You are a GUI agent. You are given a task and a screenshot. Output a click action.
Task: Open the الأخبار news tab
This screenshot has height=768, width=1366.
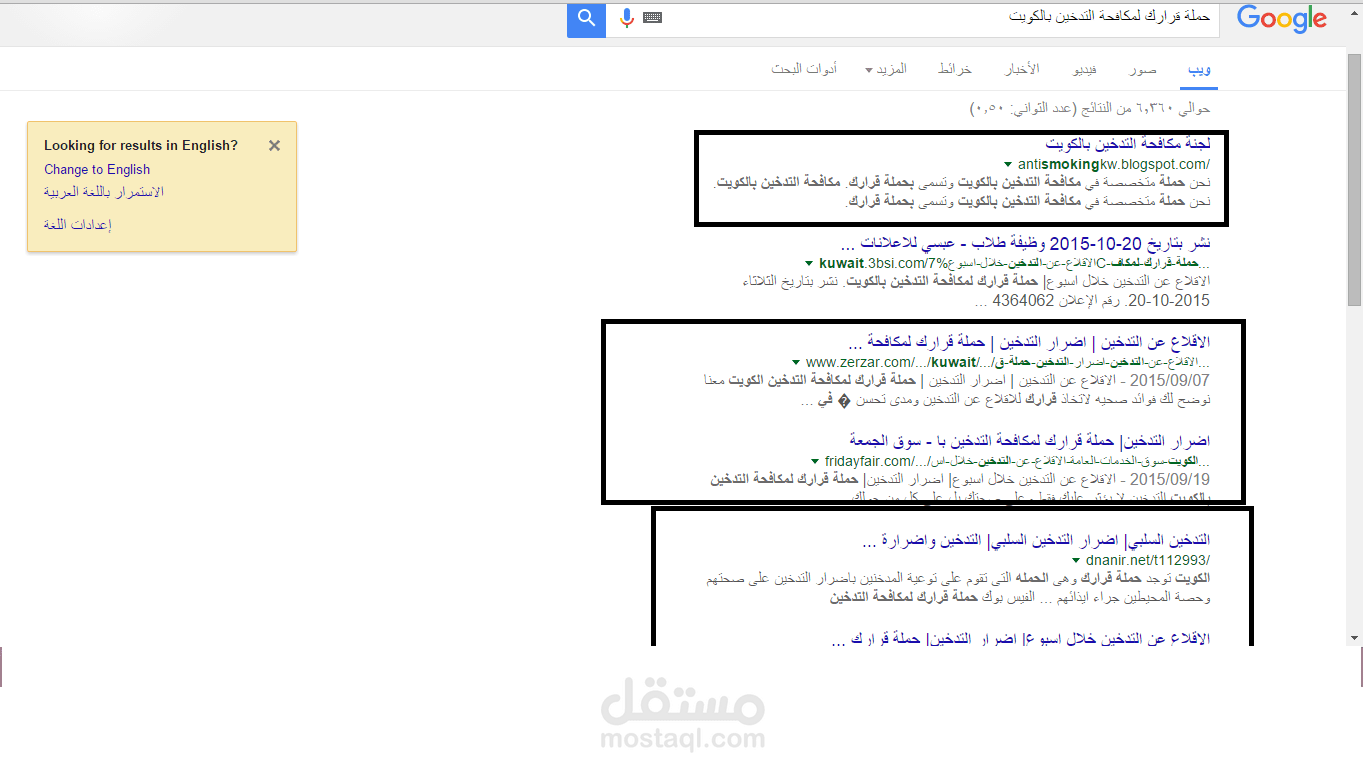(x=1022, y=69)
